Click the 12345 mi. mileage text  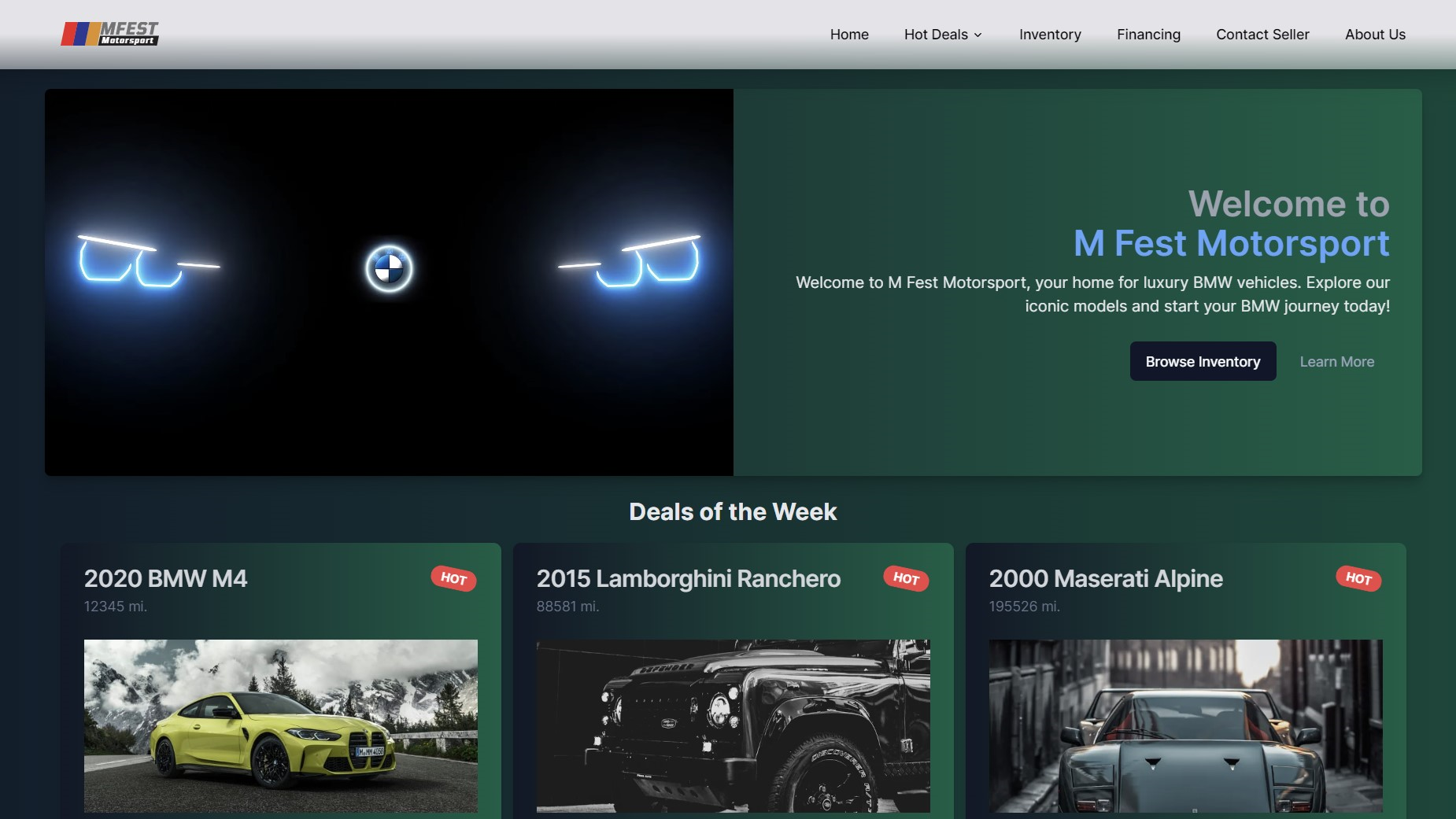point(116,606)
